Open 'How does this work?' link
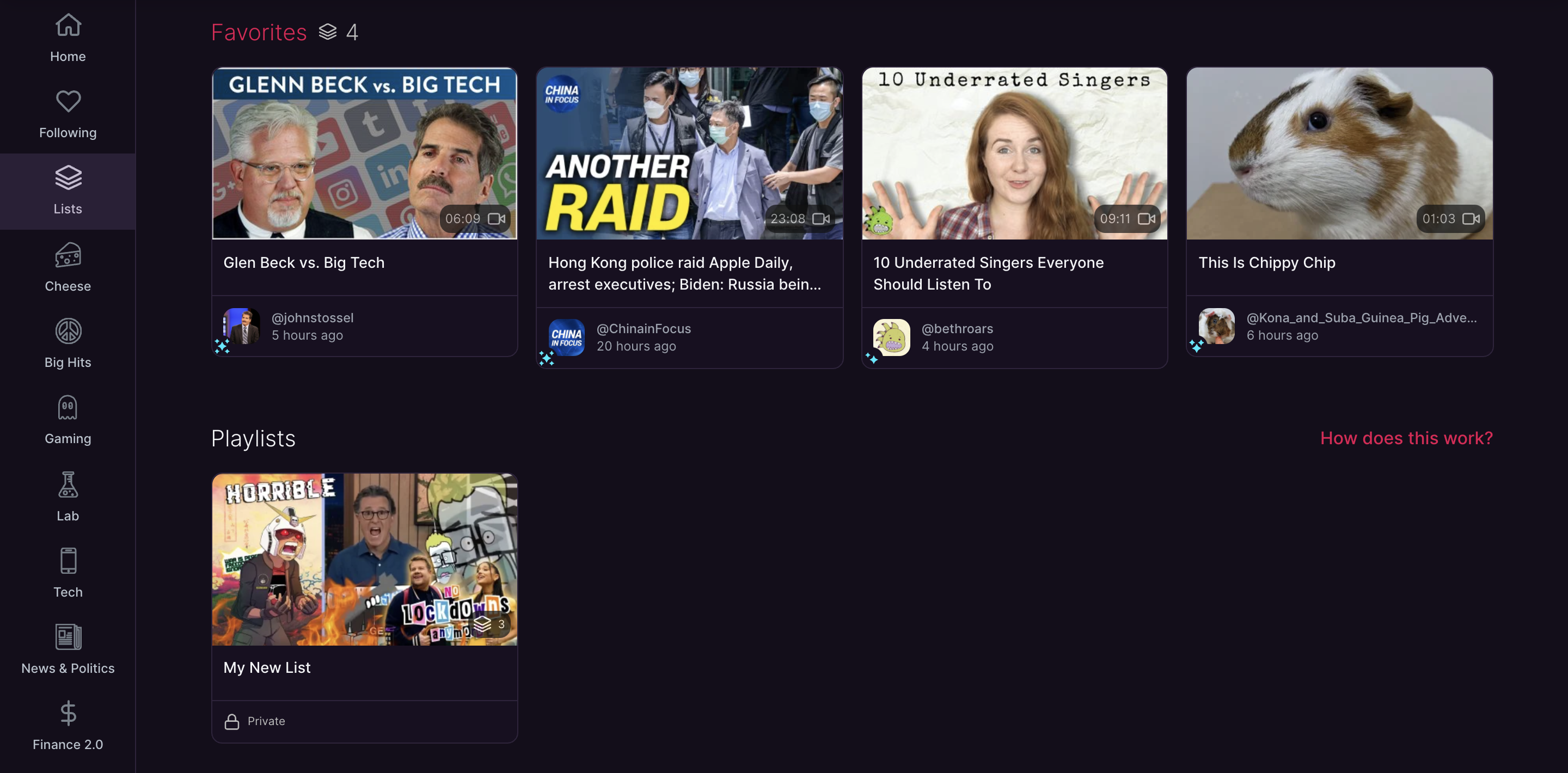1568x773 pixels. tap(1406, 438)
